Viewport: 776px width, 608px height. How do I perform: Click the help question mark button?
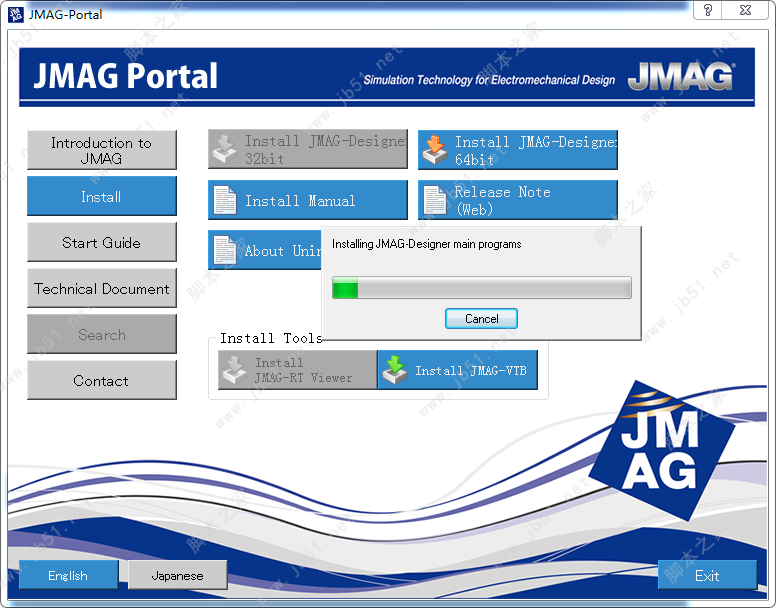point(708,10)
